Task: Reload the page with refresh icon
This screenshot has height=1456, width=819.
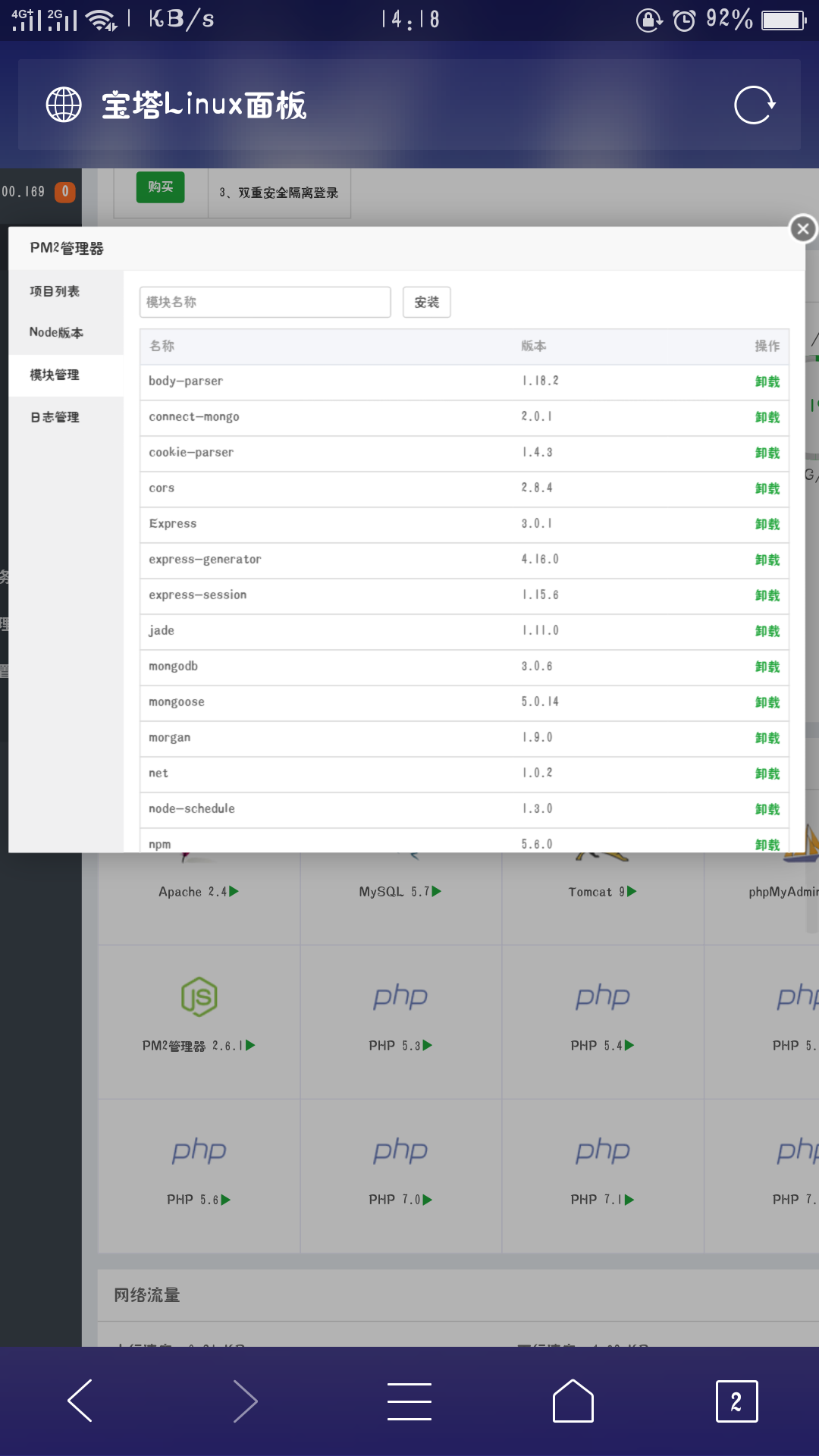Action: tap(755, 105)
